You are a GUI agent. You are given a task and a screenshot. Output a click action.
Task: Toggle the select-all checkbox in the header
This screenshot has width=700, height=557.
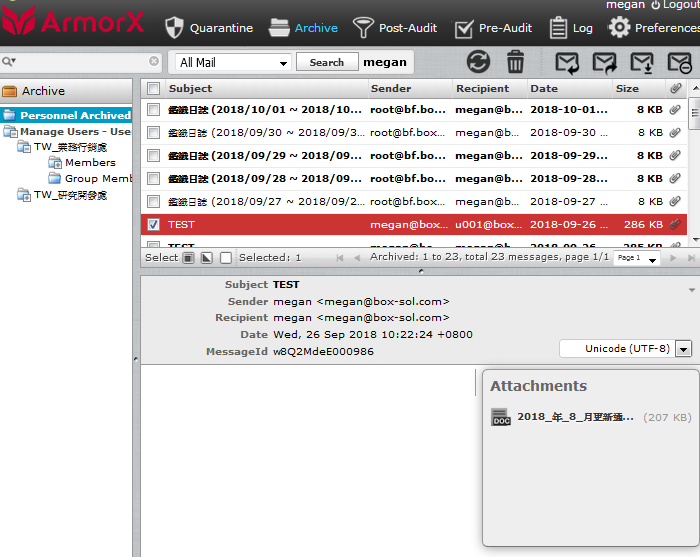(x=153, y=88)
